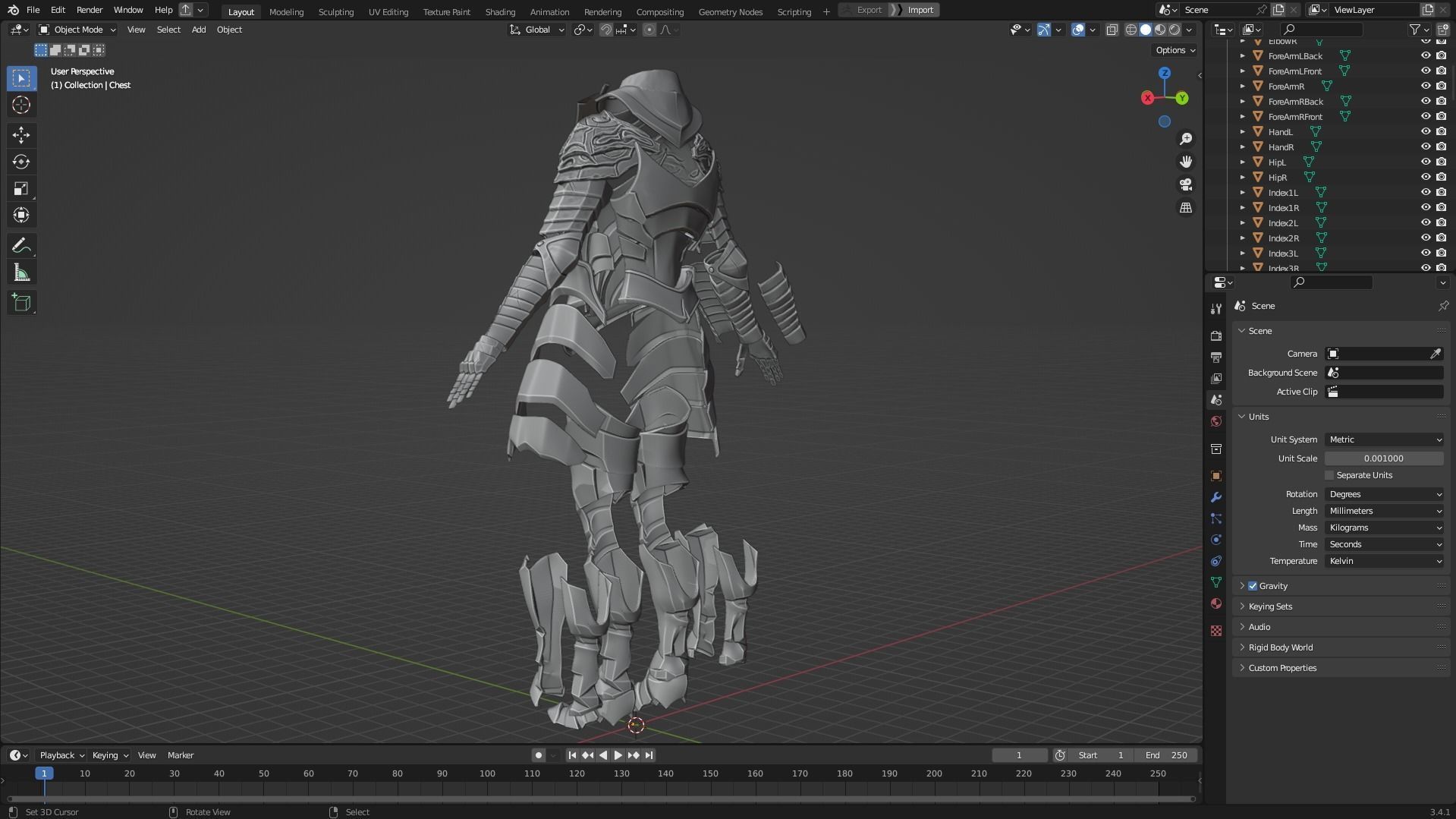
Task: Switch to wireframe viewport shading
Action: point(1131,30)
